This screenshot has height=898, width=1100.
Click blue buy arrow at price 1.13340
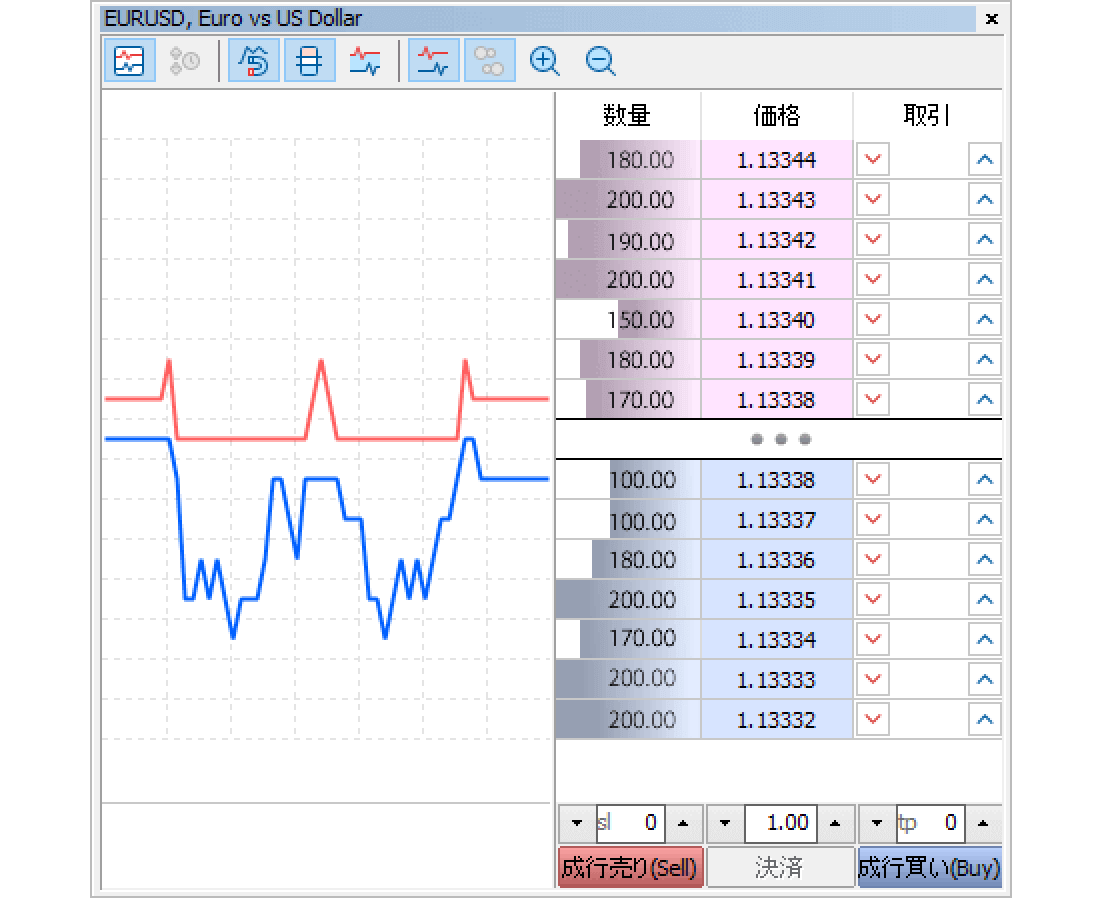985,319
